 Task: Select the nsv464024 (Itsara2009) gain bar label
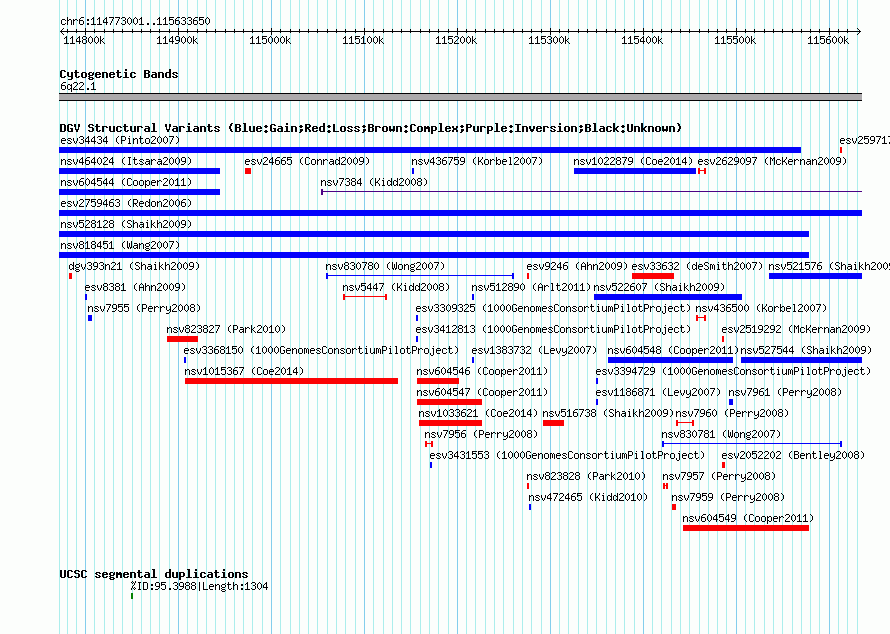126,161
